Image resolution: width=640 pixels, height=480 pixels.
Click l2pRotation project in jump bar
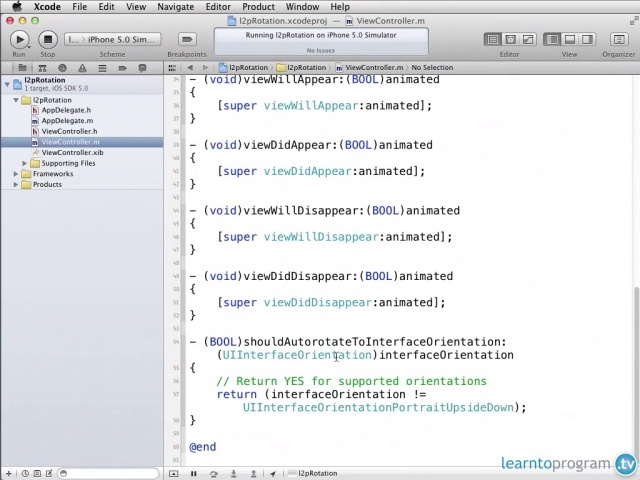point(244,68)
